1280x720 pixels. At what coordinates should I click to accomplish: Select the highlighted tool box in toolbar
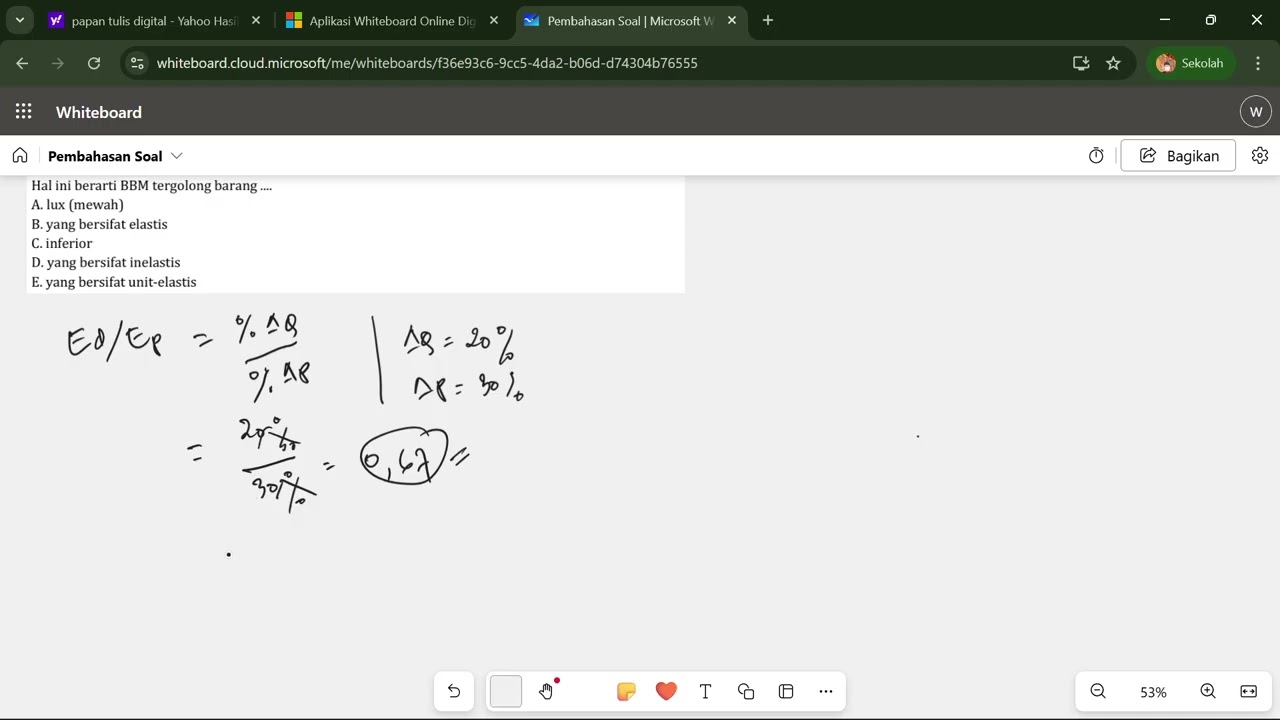(506, 691)
